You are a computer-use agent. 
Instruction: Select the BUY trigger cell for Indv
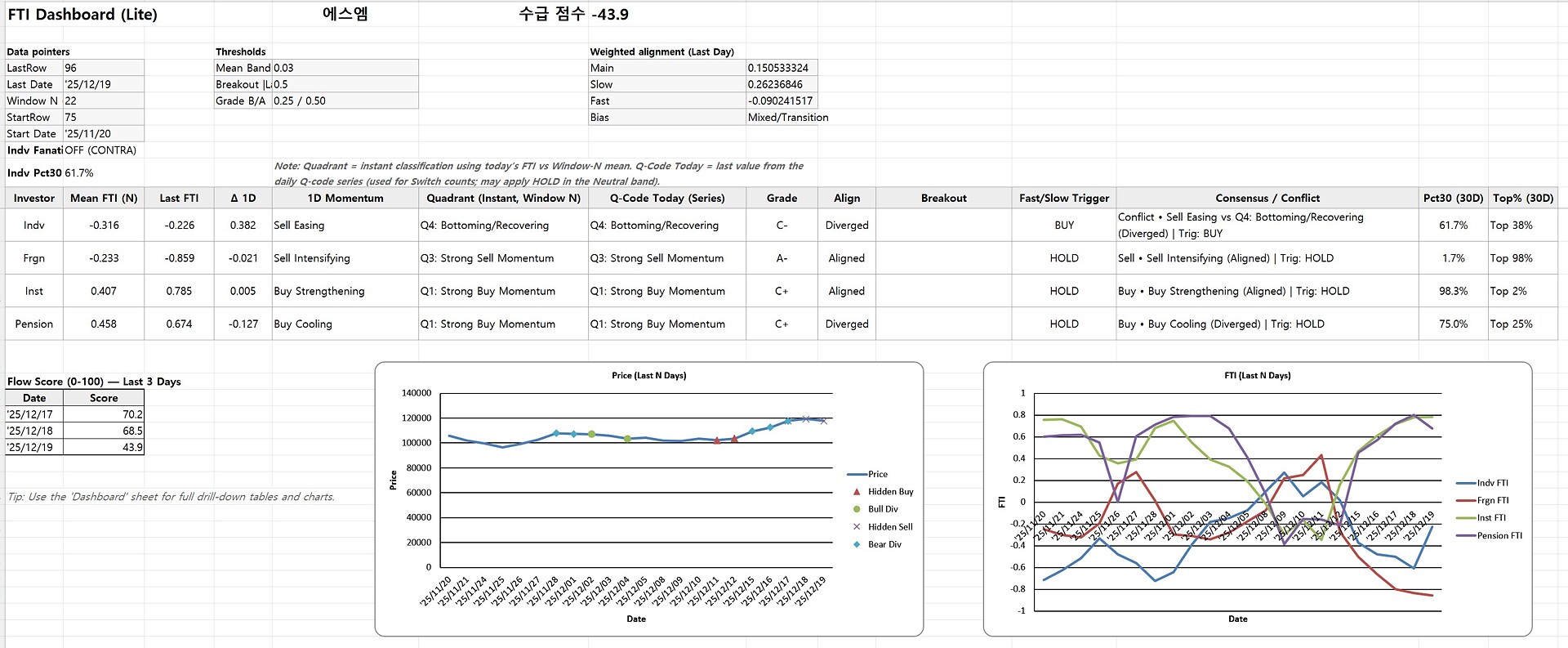tap(1063, 226)
